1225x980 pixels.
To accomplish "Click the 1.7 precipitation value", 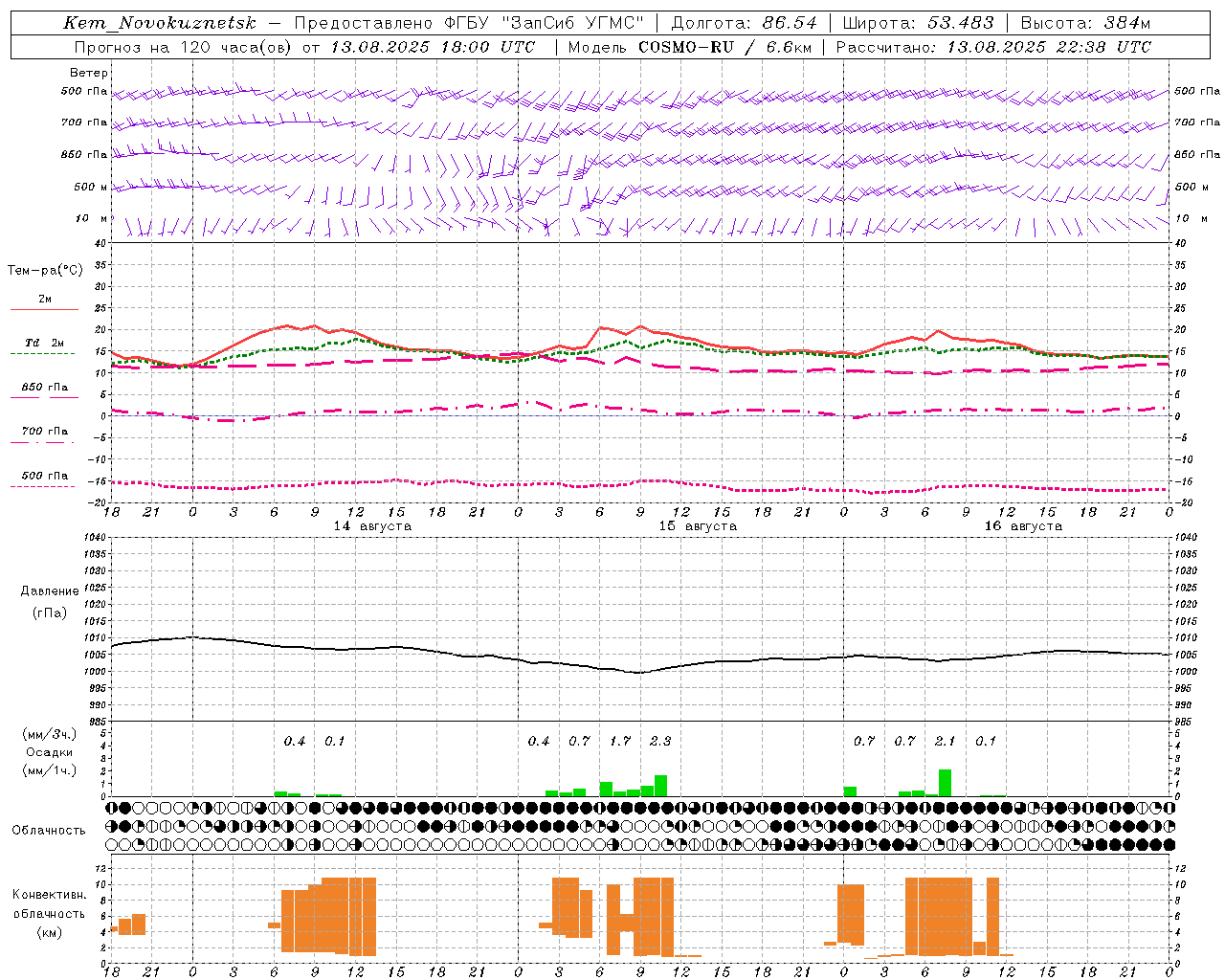I will 620,742.
